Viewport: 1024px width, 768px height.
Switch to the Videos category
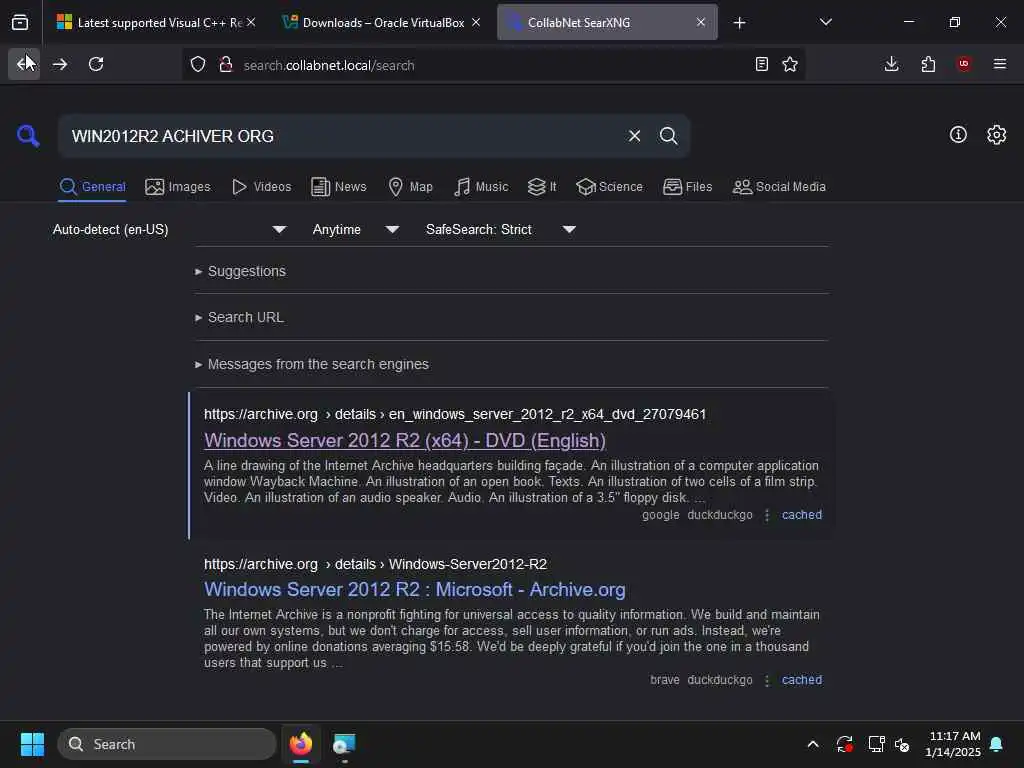261,187
